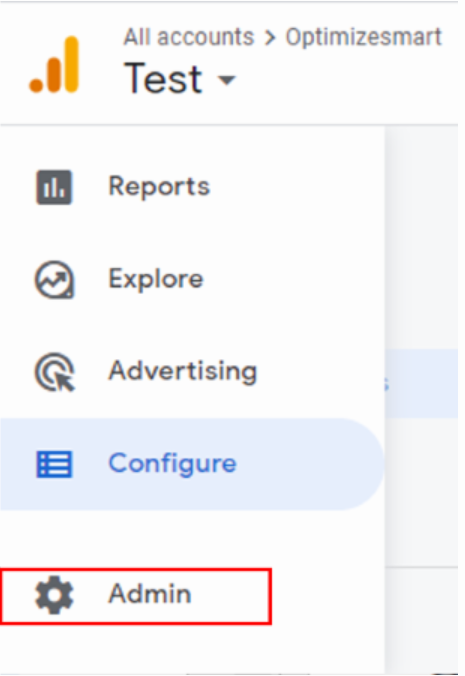Select the Explore trend icon
465x676 pixels.
54,280
